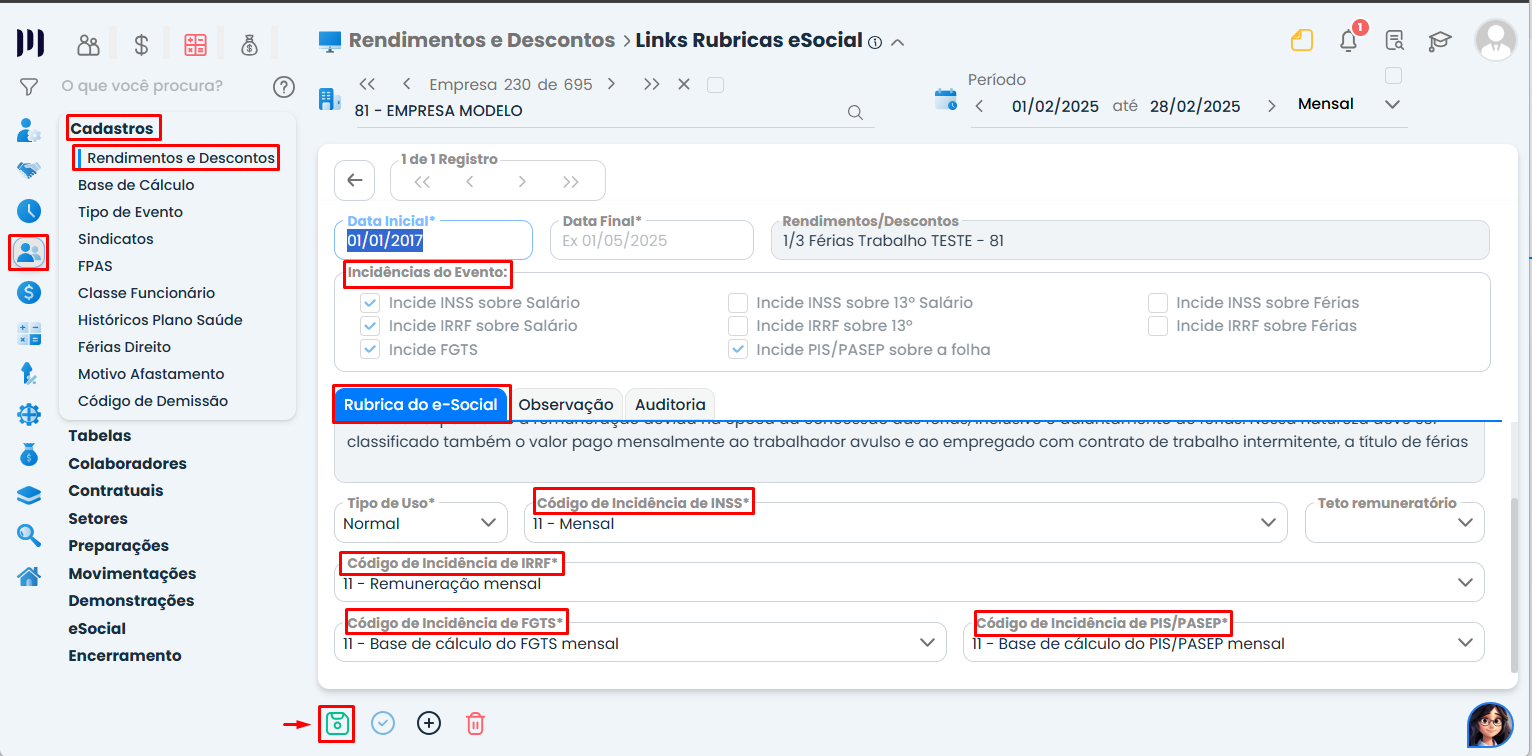Switch to the Observação tab
The image size is (1532, 756).
tap(566, 405)
